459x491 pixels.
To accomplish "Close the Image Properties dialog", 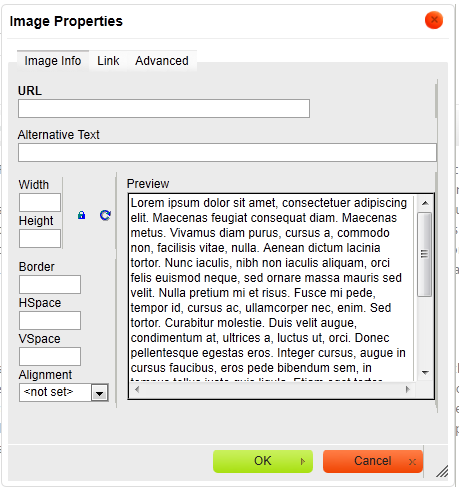I will pyautogui.click(x=434, y=20).
